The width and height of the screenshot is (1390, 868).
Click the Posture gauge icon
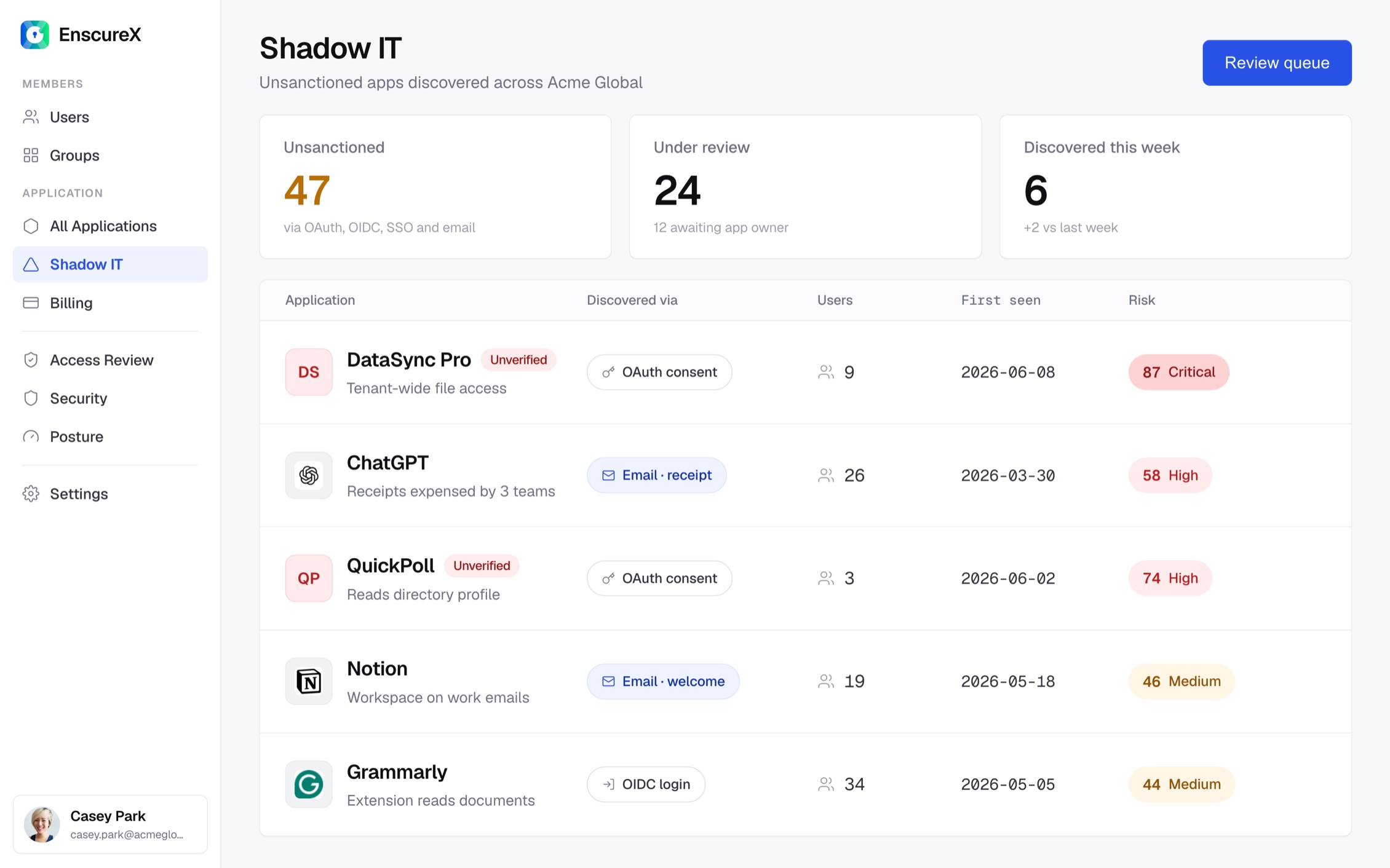[x=31, y=436]
